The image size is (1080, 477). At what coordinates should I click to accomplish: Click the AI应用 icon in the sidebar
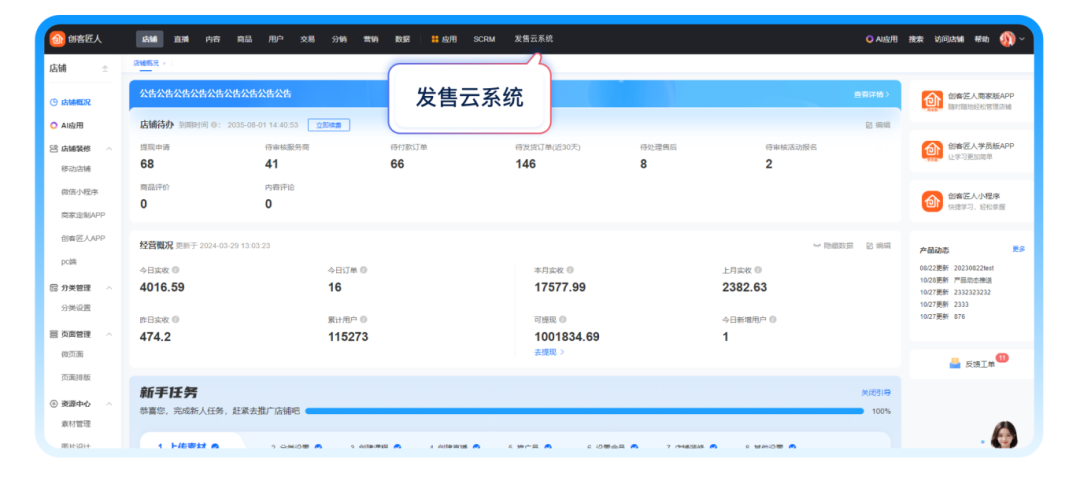tap(54, 125)
